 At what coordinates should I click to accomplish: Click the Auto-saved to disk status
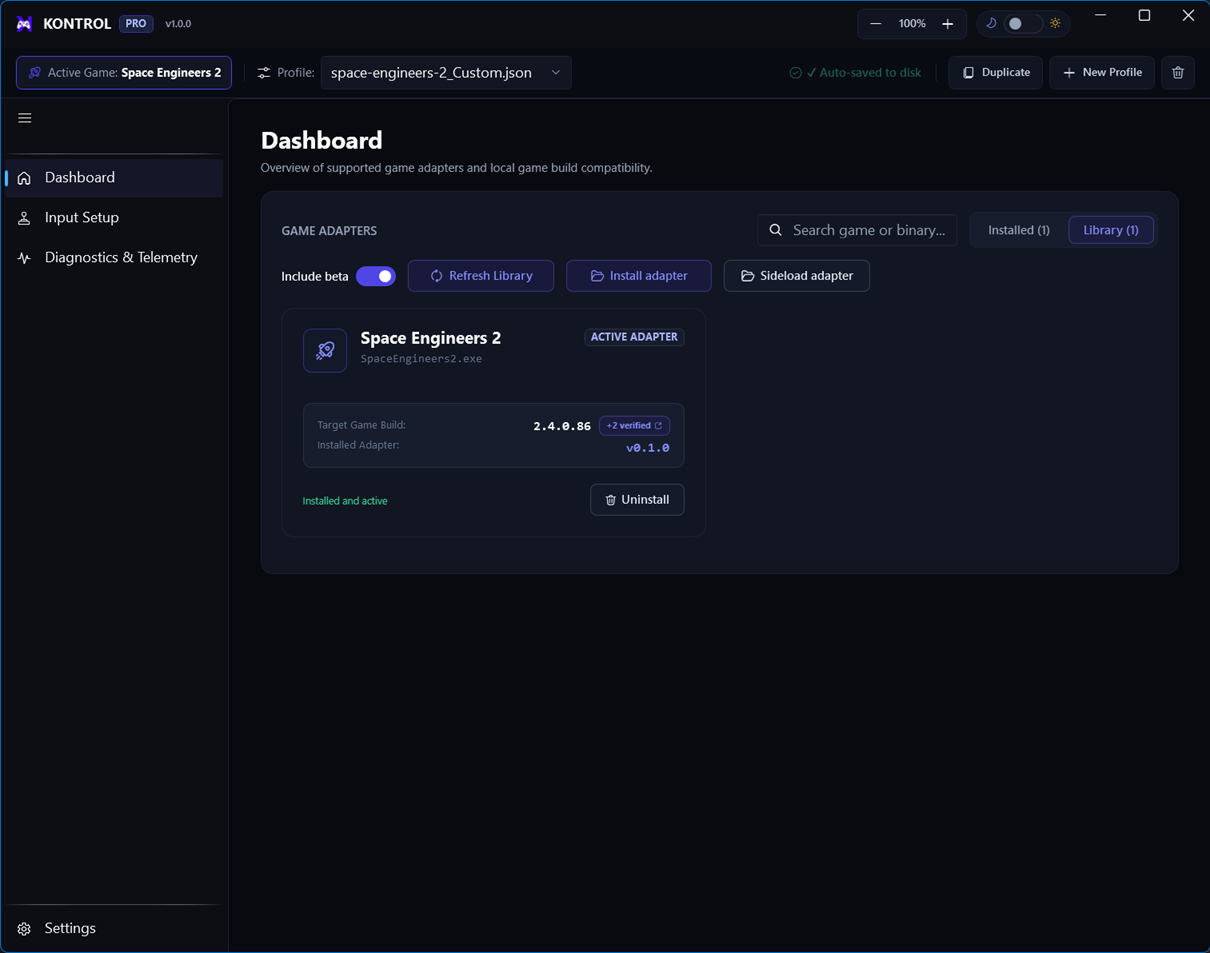(855, 73)
